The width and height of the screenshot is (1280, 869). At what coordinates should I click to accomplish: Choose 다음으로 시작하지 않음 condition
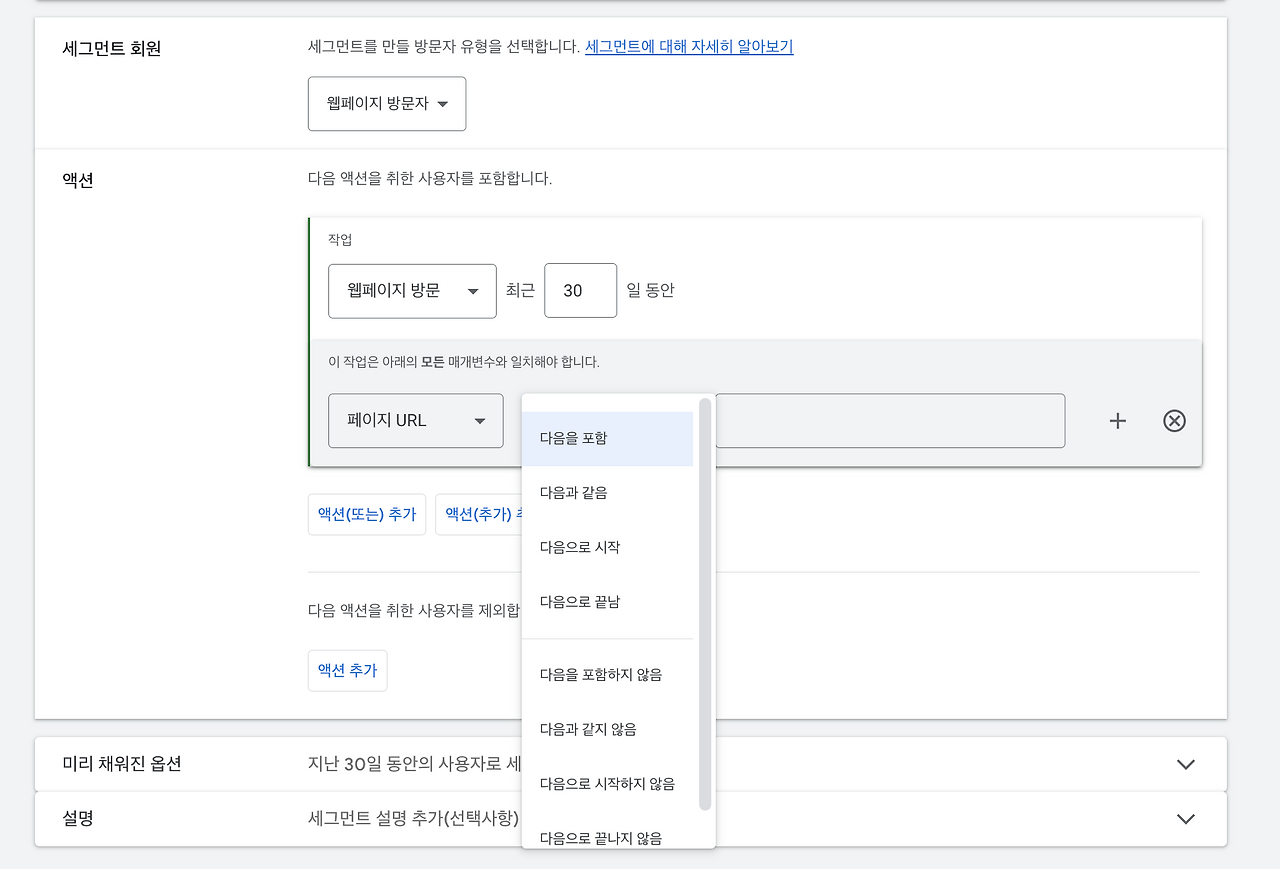608,783
